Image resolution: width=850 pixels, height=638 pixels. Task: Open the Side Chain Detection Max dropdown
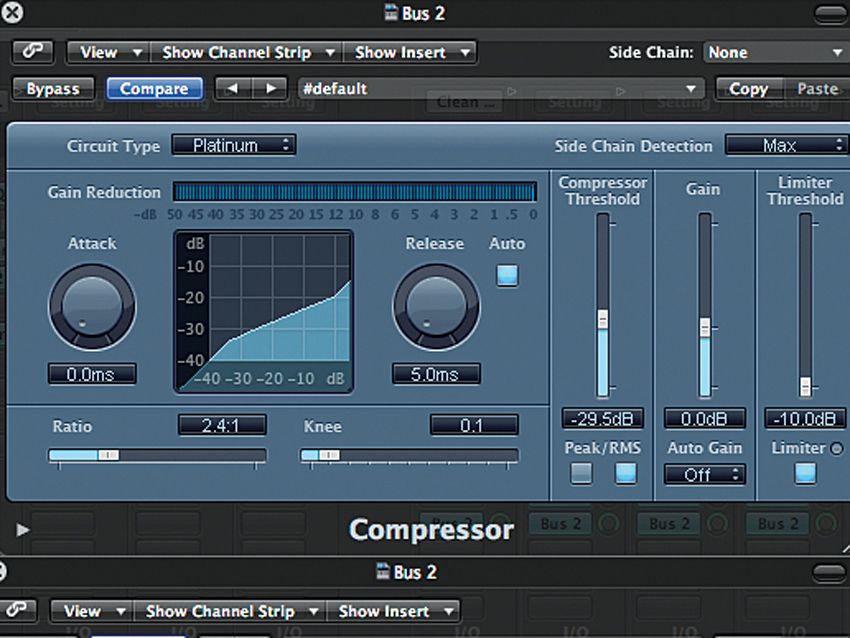click(x=786, y=144)
